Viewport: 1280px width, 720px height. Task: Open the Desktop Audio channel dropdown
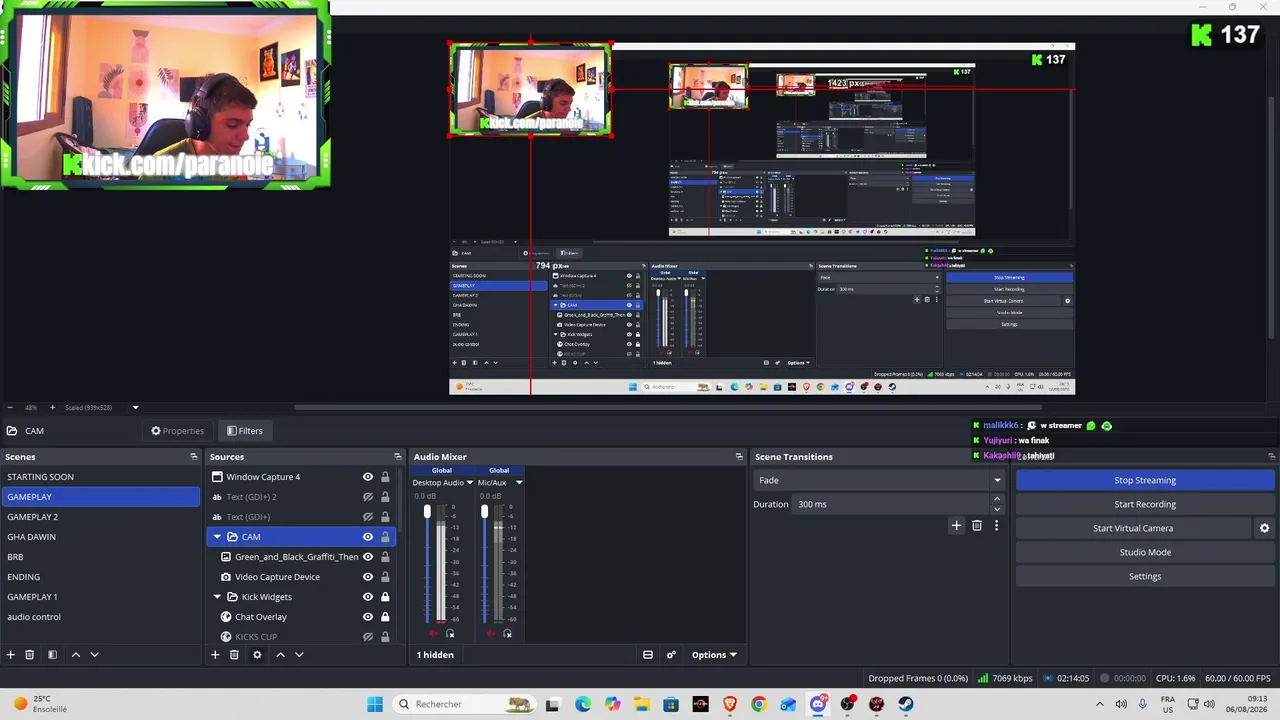pyautogui.click(x=468, y=483)
